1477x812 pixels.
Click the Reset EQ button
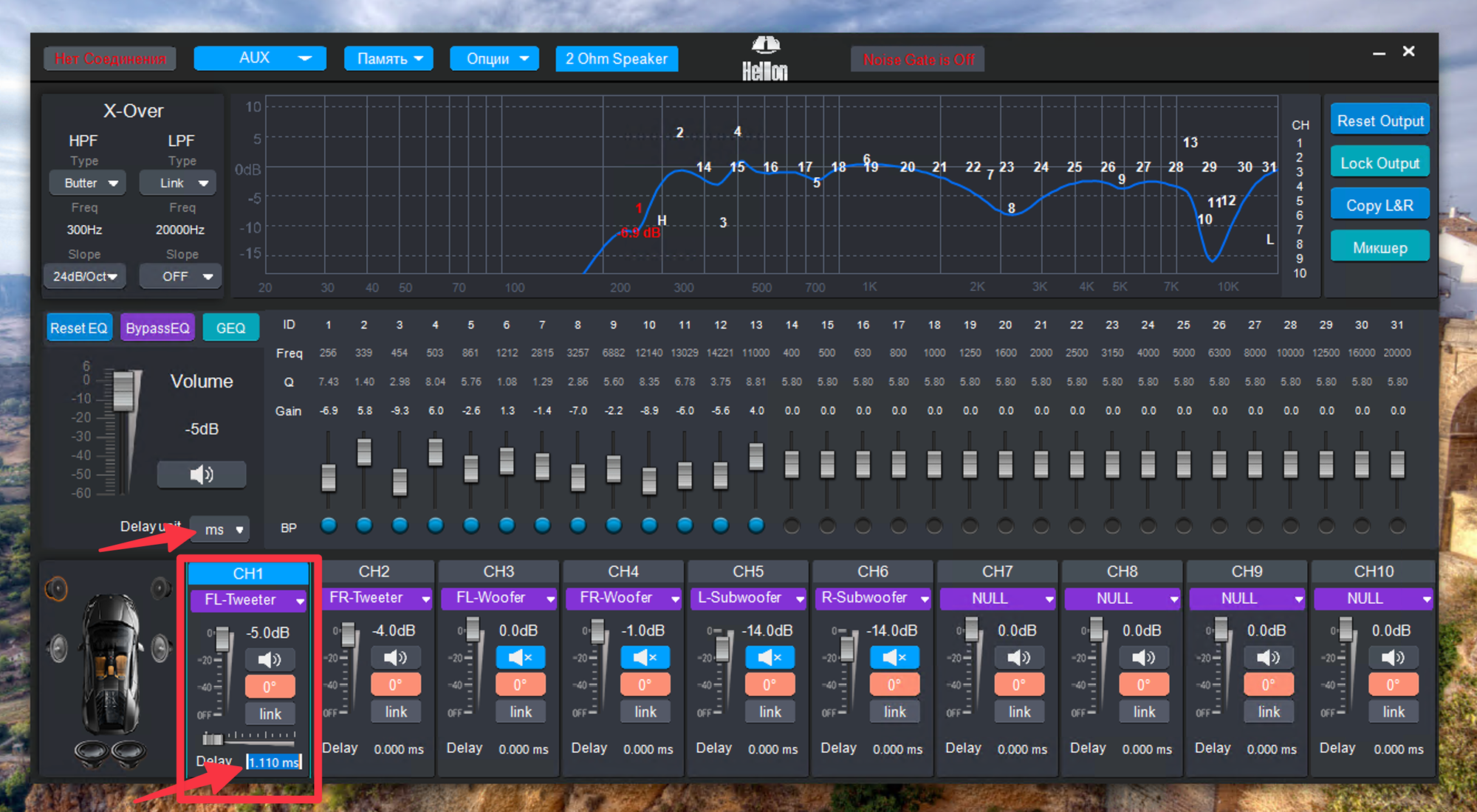coord(78,328)
